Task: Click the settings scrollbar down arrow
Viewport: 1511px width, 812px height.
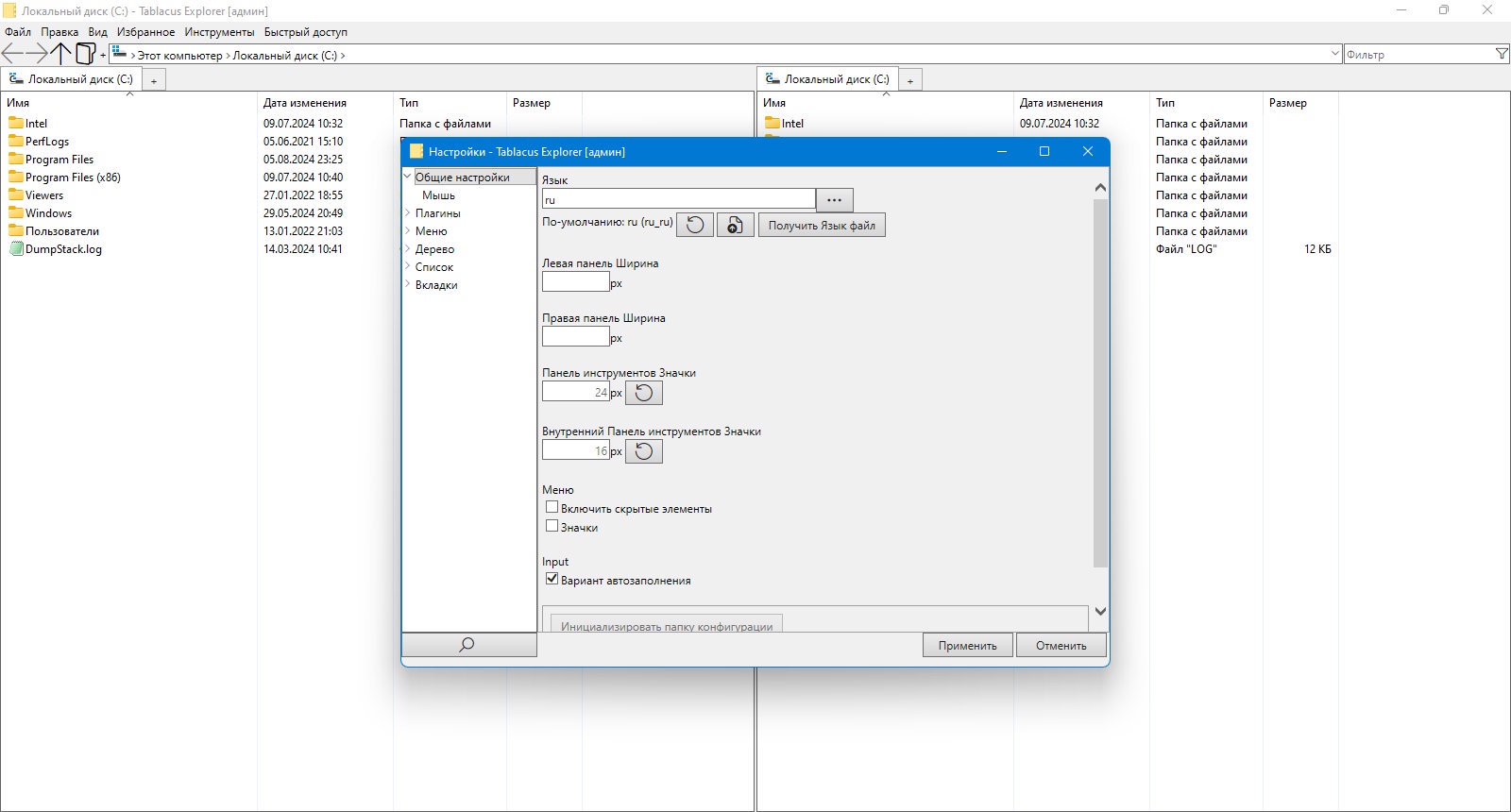Action: coord(1100,612)
